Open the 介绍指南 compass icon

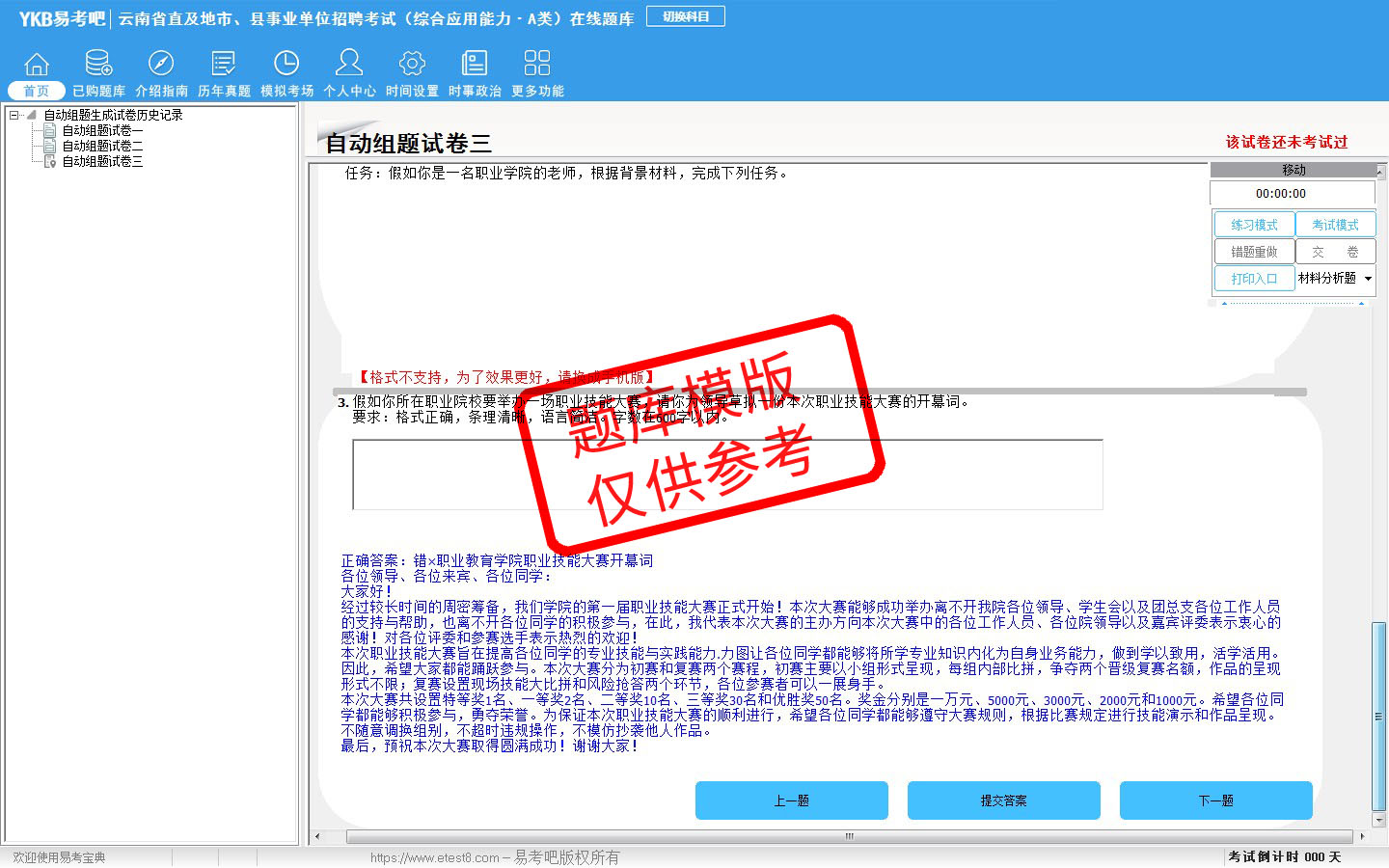(x=161, y=65)
